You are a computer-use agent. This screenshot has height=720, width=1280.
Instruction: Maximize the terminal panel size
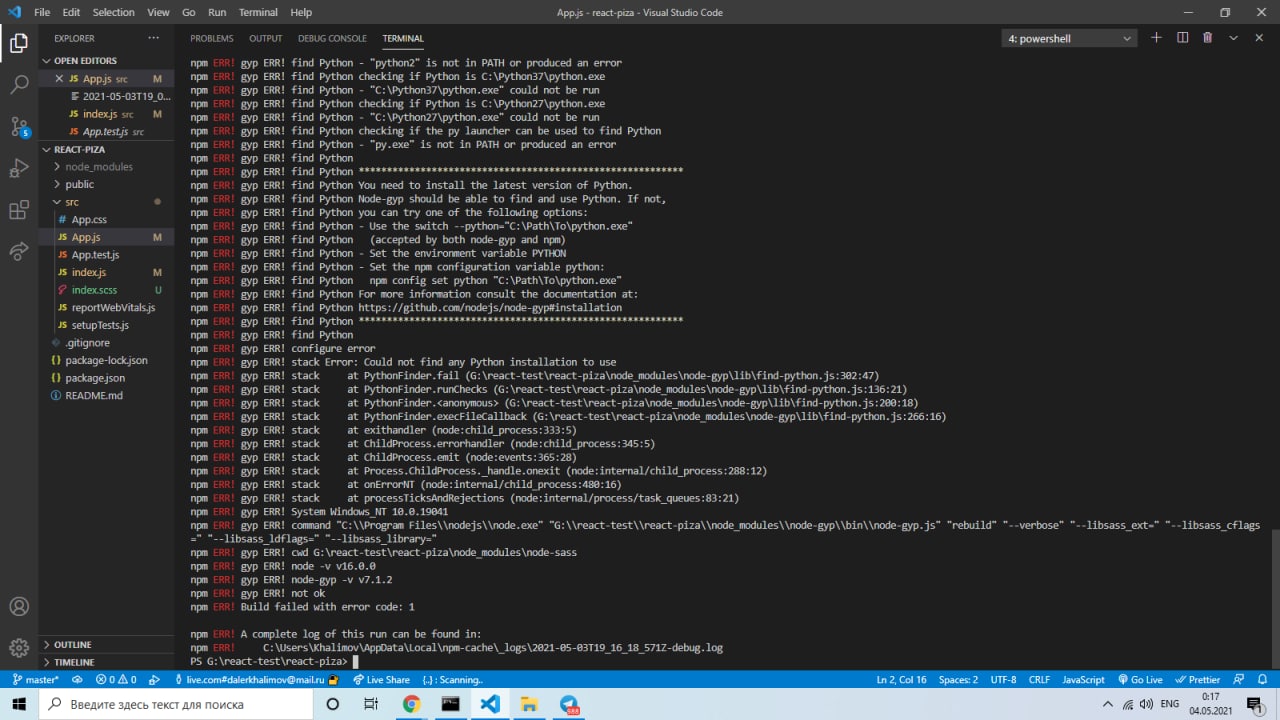(x=1233, y=38)
